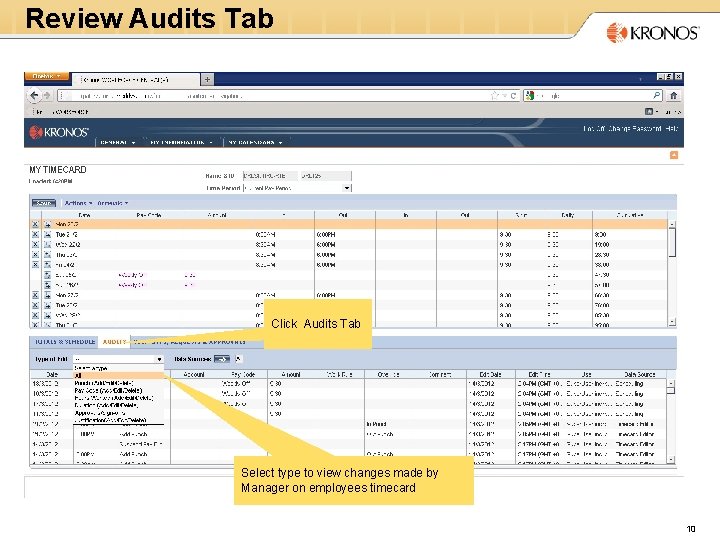Click the Log Off link
This screenshot has width=720, height=540.
pos(594,129)
